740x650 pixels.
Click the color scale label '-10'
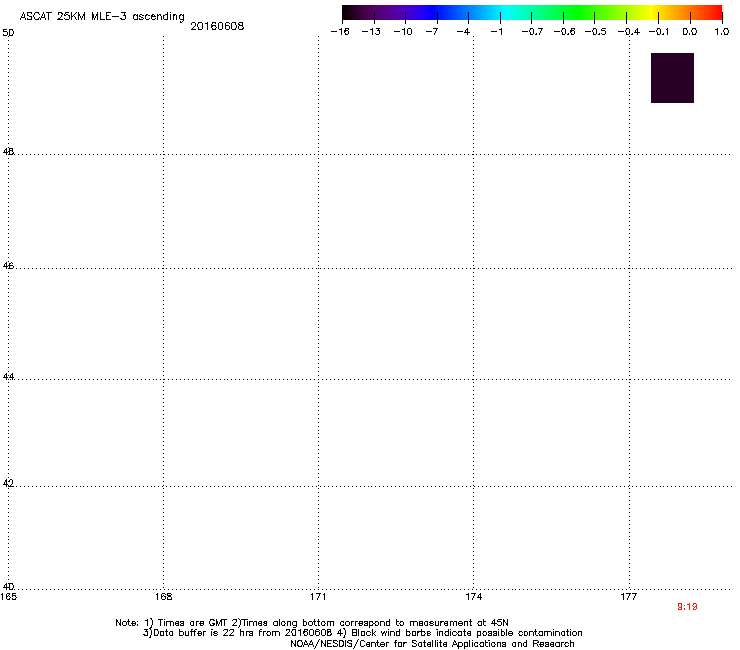pyautogui.click(x=403, y=32)
